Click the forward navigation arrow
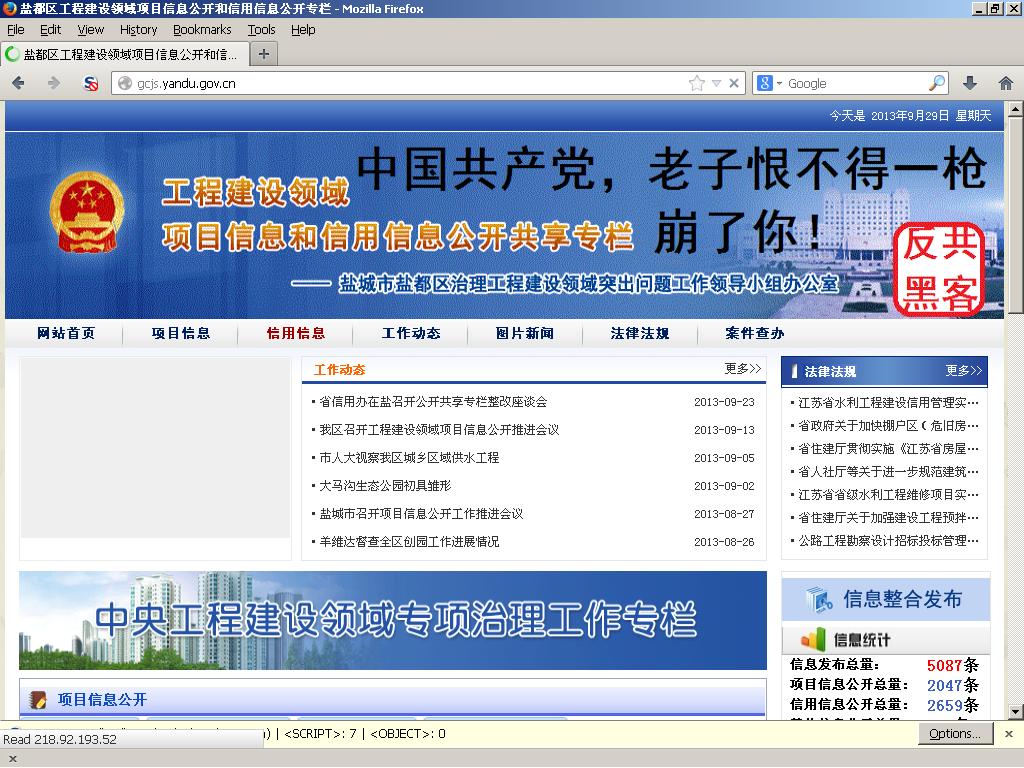Viewport: 1024px width, 768px height. tap(54, 83)
